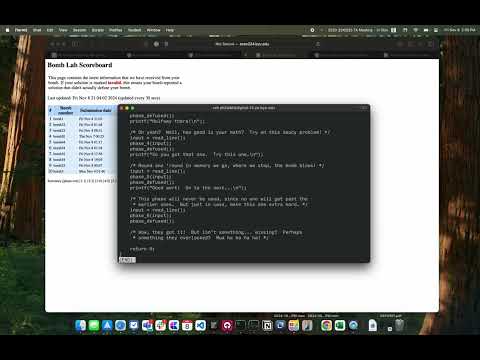
Task: Select scoreboard row number 5
Action: point(82,142)
